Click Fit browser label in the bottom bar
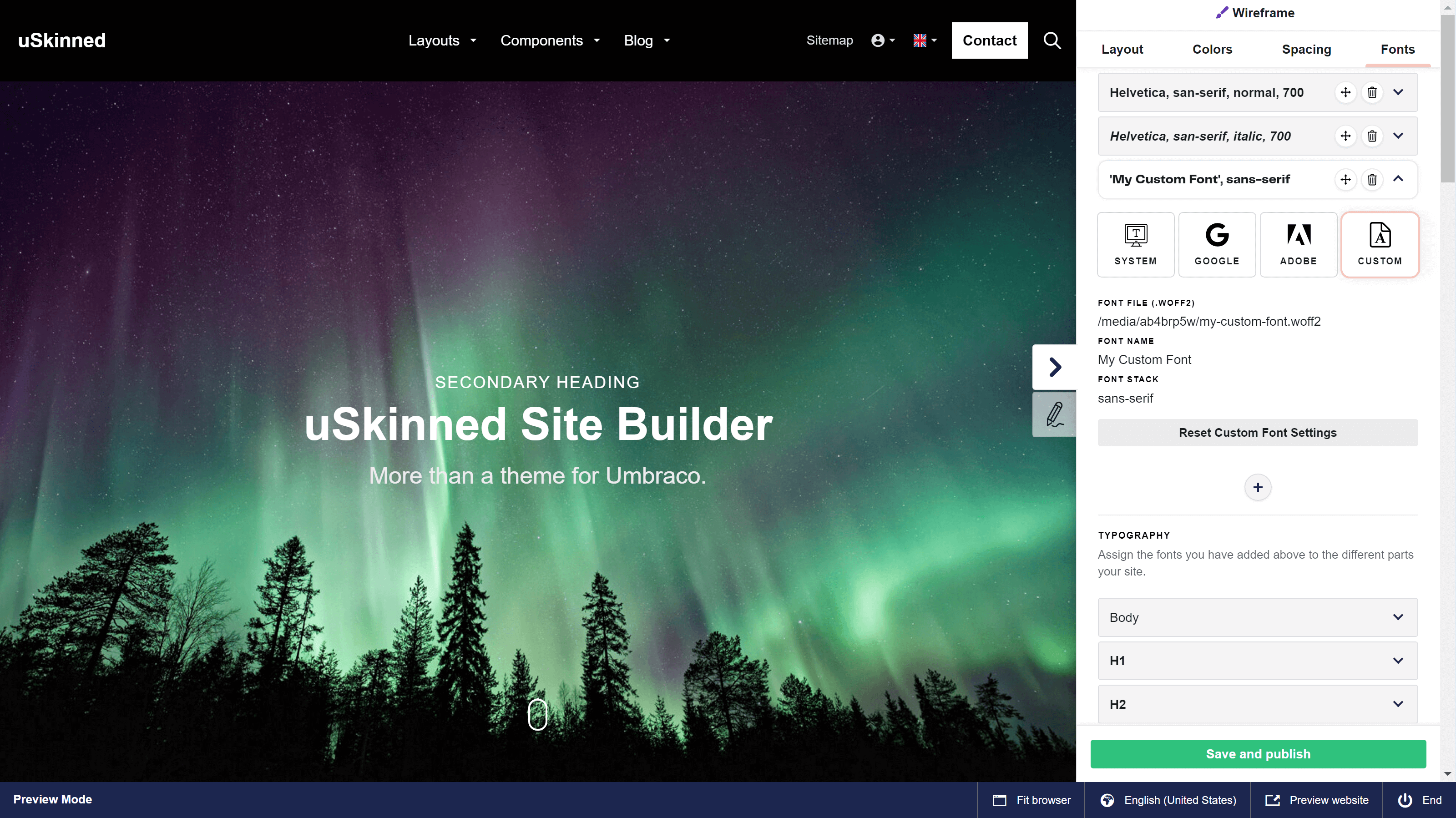 click(1043, 800)
